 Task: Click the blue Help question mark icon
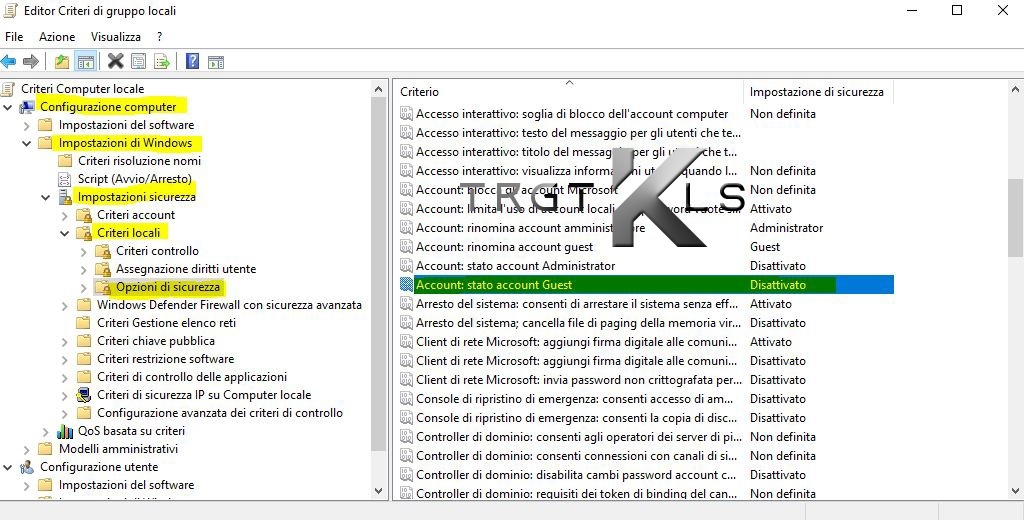pyautogui.click(x=192, y=62)
